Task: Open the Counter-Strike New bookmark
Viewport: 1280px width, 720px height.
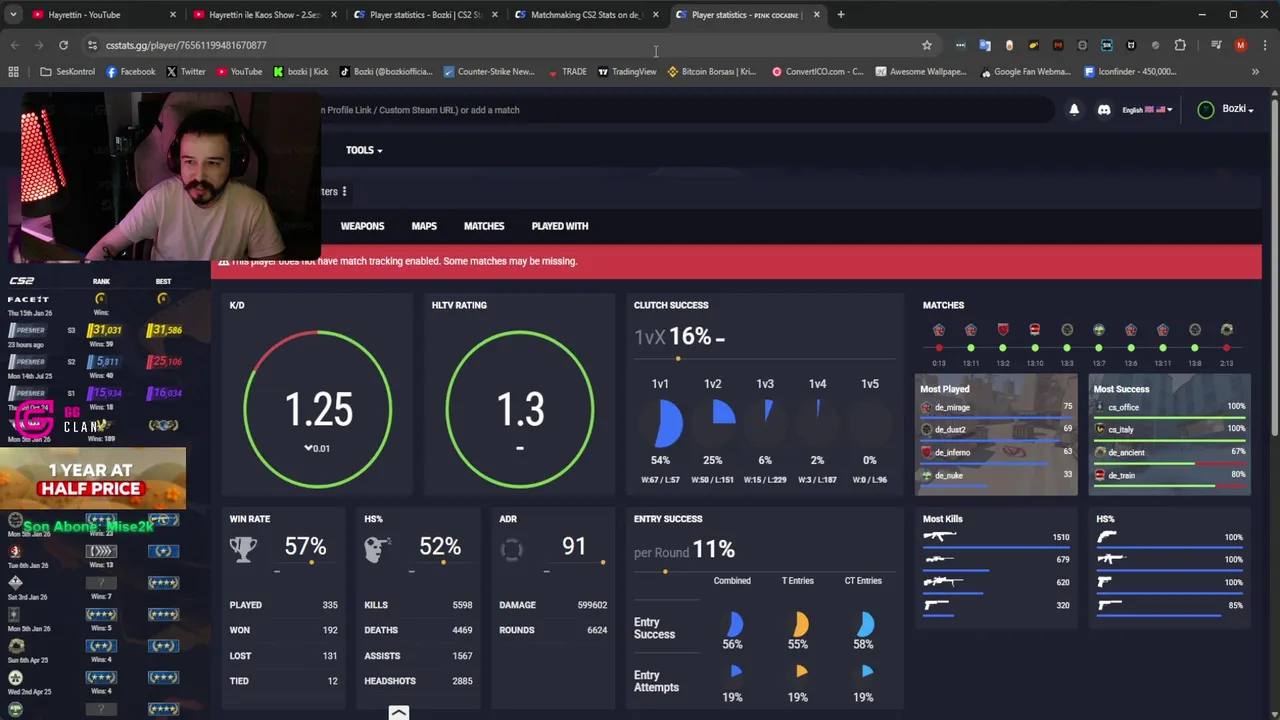Action: point(488,72)
